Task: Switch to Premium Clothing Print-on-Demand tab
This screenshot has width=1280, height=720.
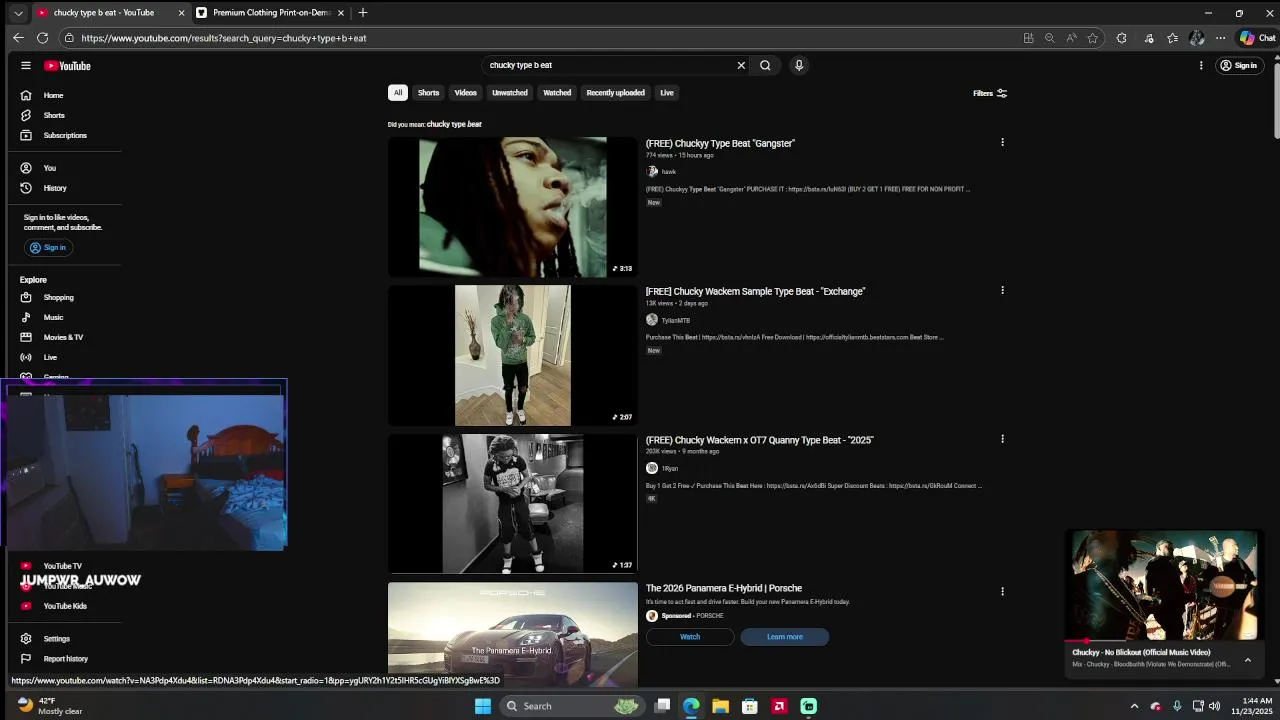Action: pyautogui.click(x=270, y=13)
